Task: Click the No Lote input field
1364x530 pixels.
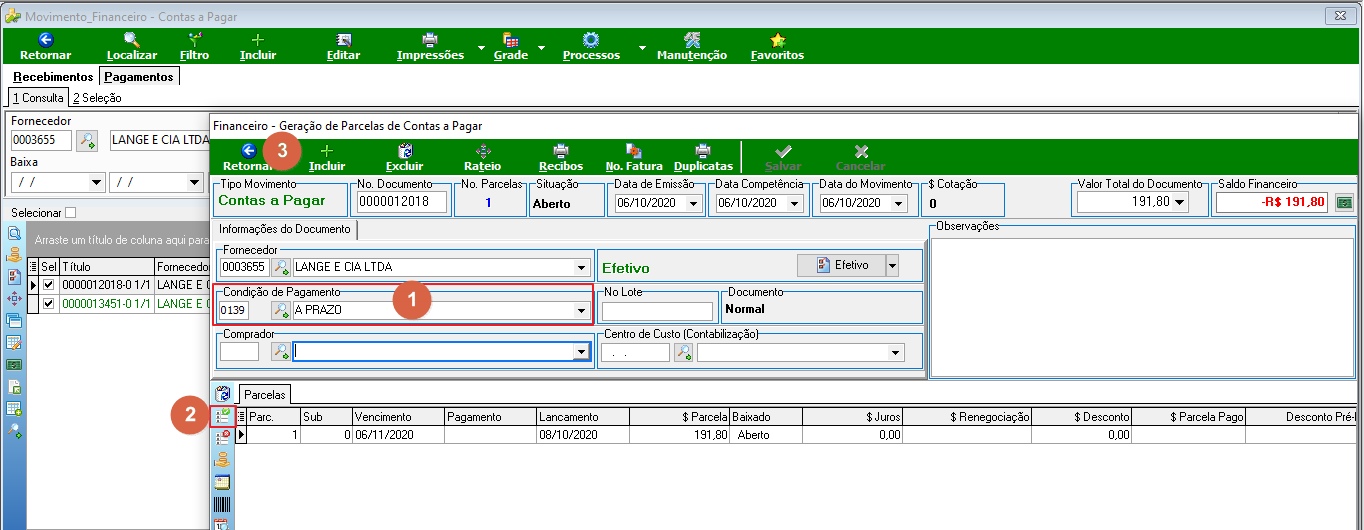Action: (657, 311)
